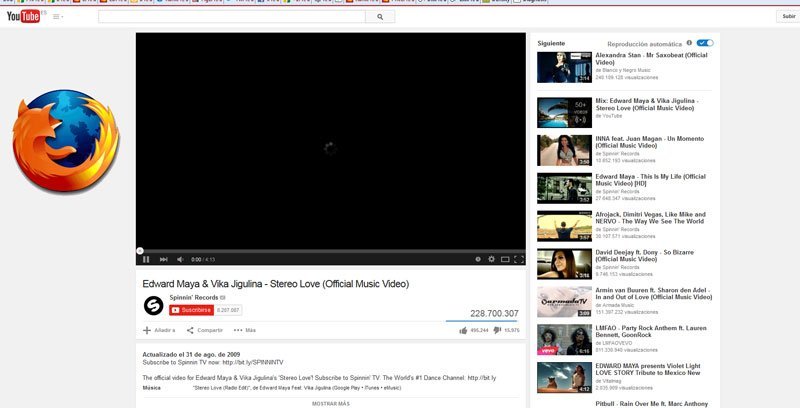Image resolution: width=800 pixels, height=408 pixels.
Task: Click the dislike count 15.975
Action: tap(512, 330)
